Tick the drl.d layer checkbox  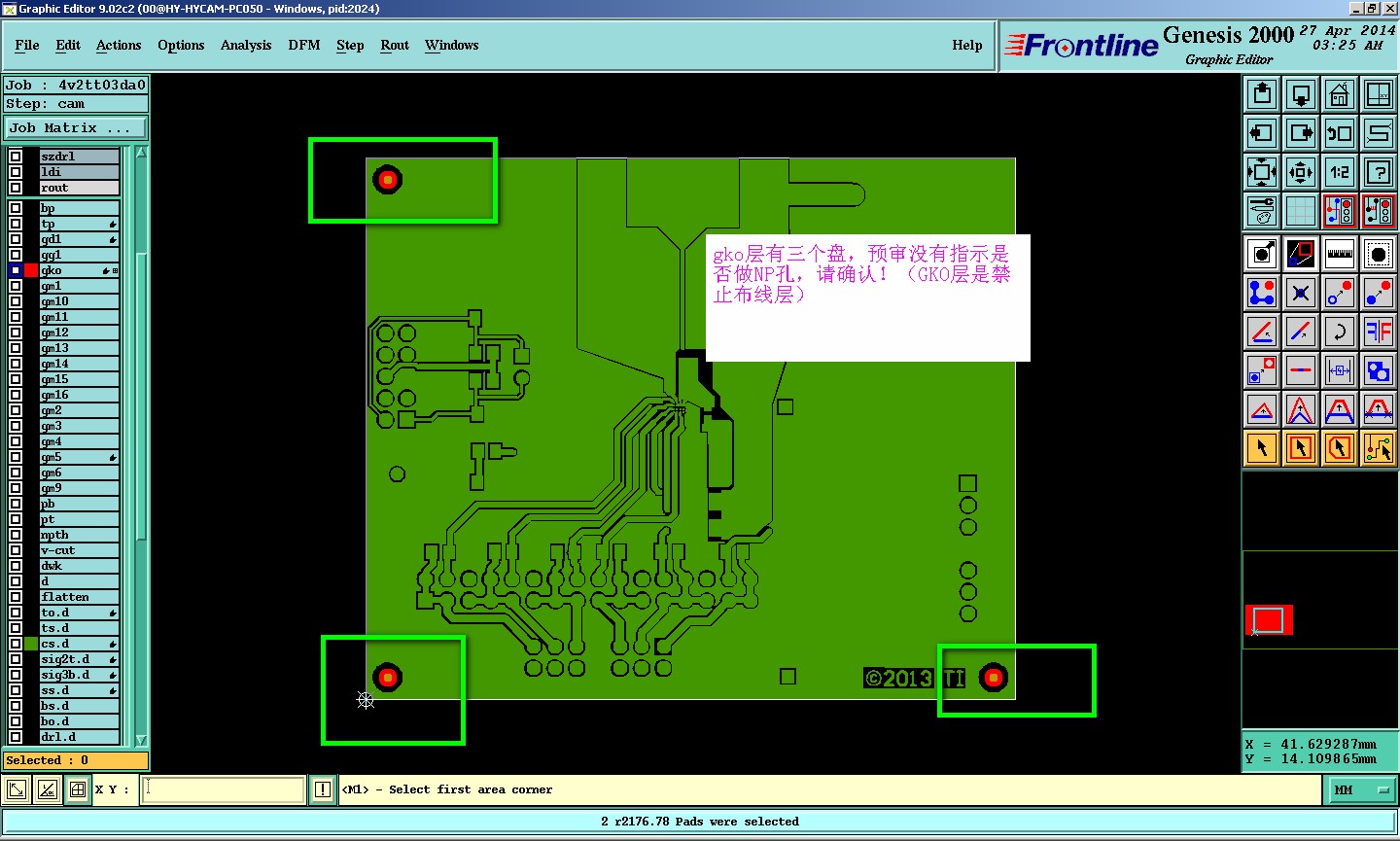click(x=16, y=737)
